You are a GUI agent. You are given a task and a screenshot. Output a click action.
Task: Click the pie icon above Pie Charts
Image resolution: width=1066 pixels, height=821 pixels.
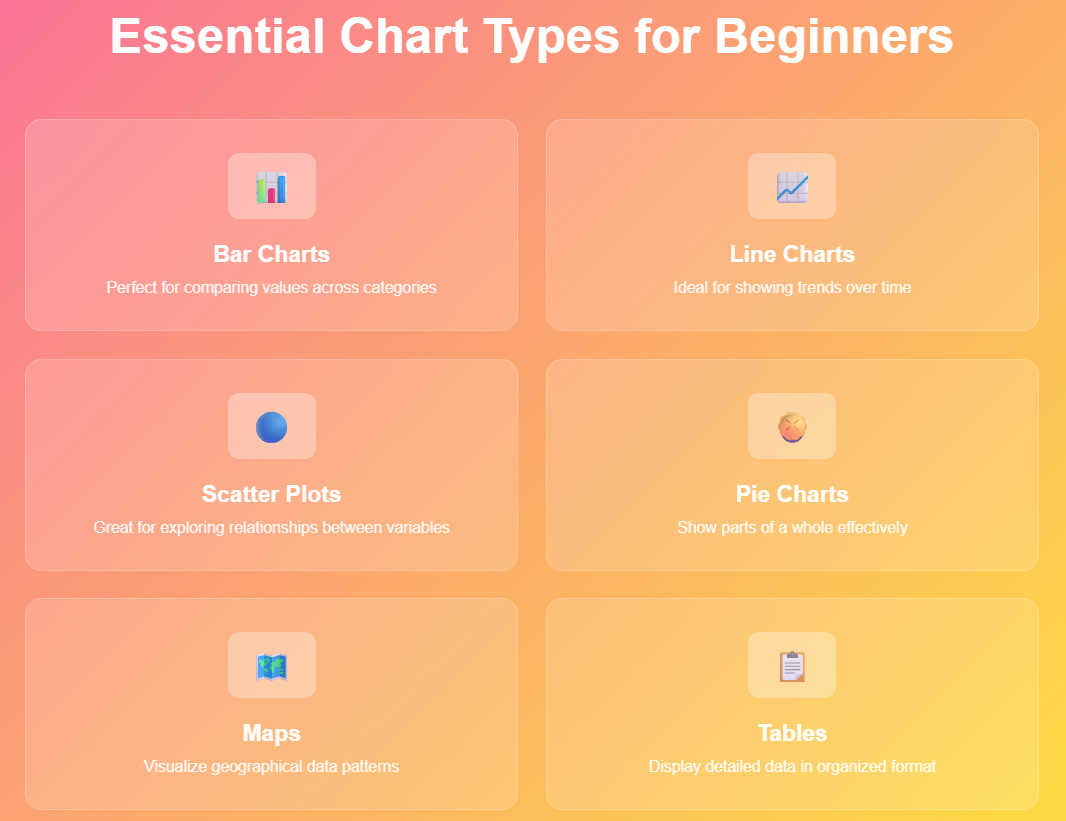(x=792, y=427)
